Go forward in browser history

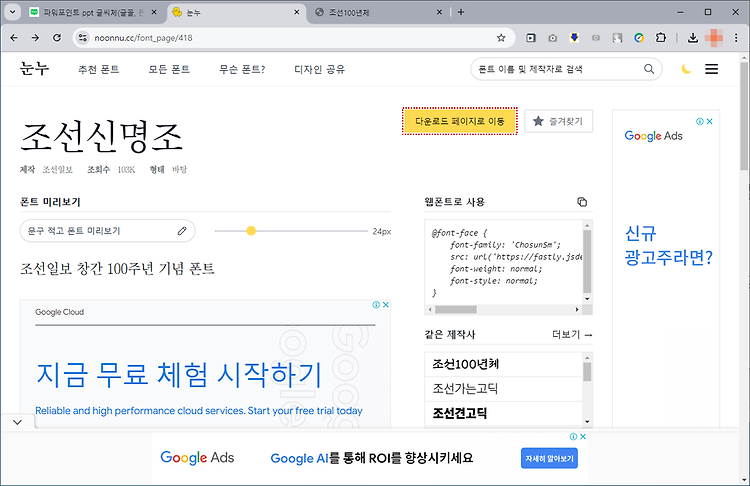pyautogui.click(x=35, y=38)
